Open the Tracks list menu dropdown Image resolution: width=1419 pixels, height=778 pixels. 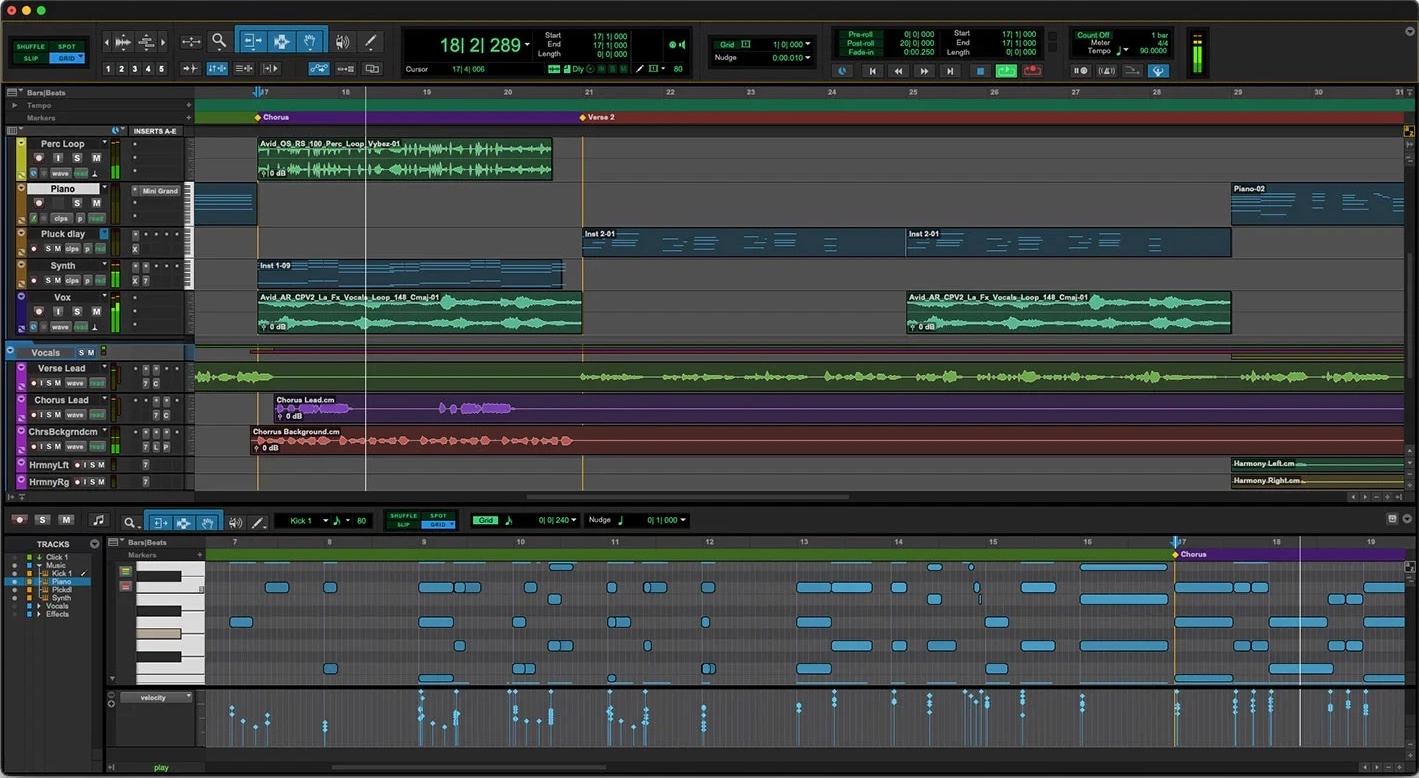click(x=95, y=544)
